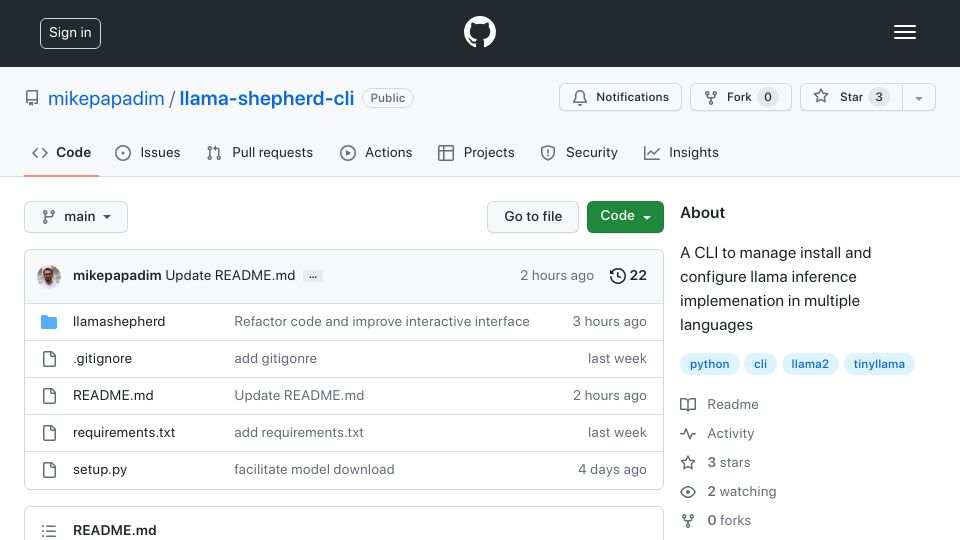
Task: Click the file icon next to setup.py
Action: 49,470
